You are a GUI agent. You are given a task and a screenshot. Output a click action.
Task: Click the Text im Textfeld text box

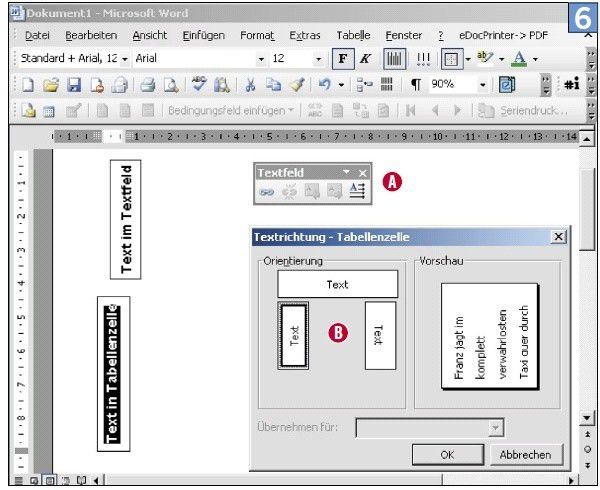126,220
